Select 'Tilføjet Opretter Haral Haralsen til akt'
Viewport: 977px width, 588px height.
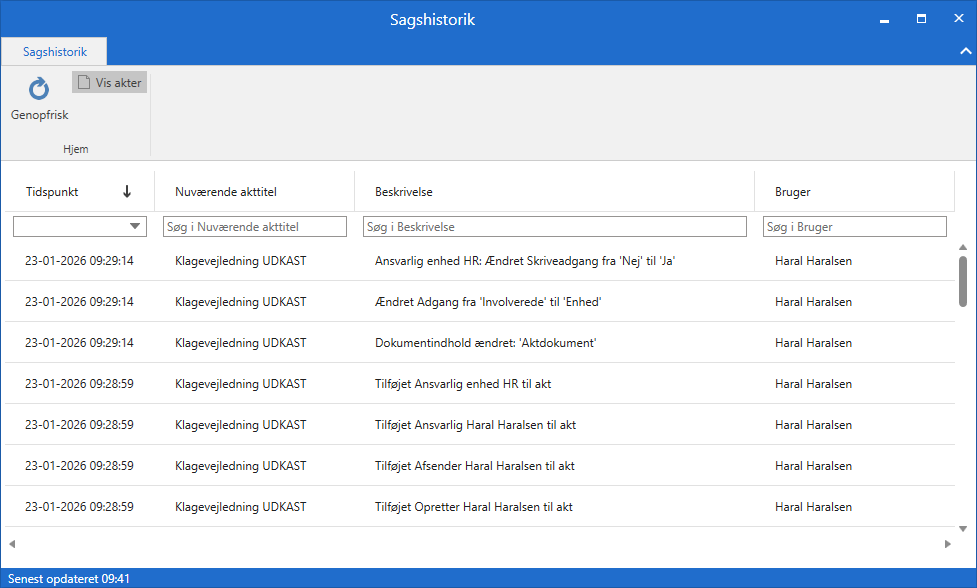[x=474, y=508]
